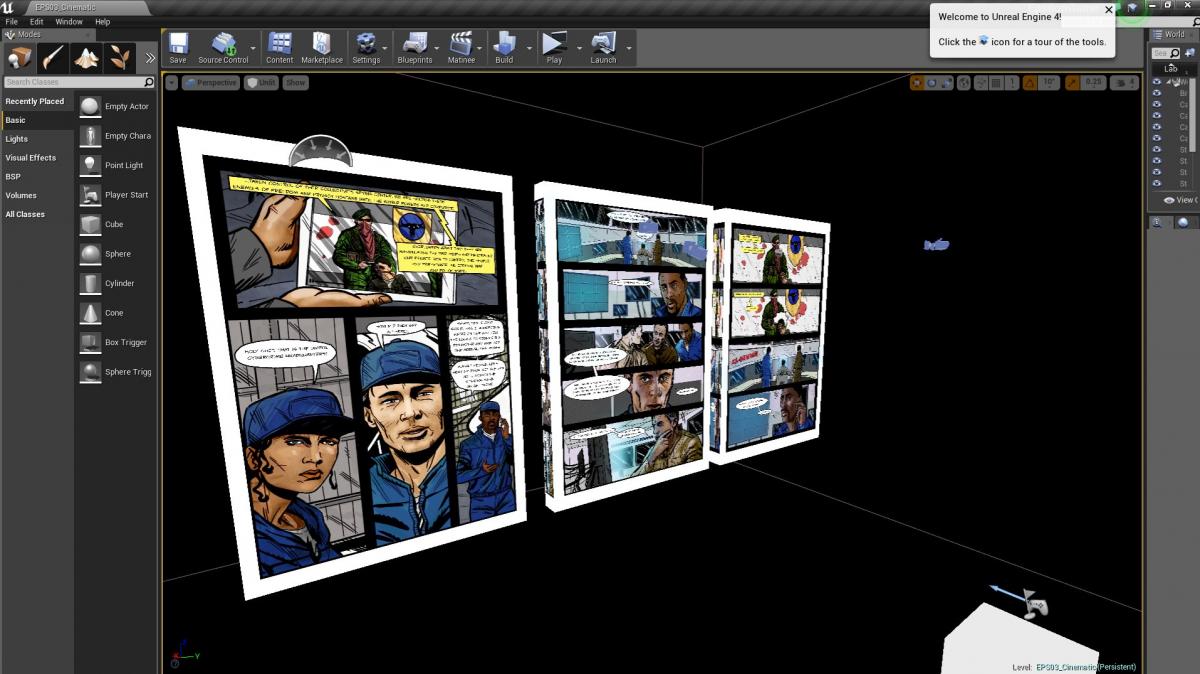Click the tutorial tour icon at top right
This screenshot has height=674, width=1200.
coord(1132,8)
